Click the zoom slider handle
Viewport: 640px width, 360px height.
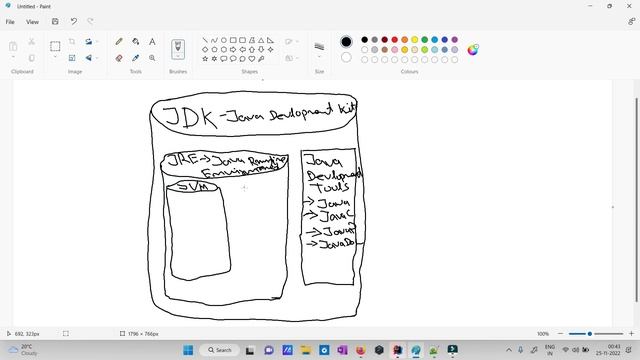click(x=589, y=333)
